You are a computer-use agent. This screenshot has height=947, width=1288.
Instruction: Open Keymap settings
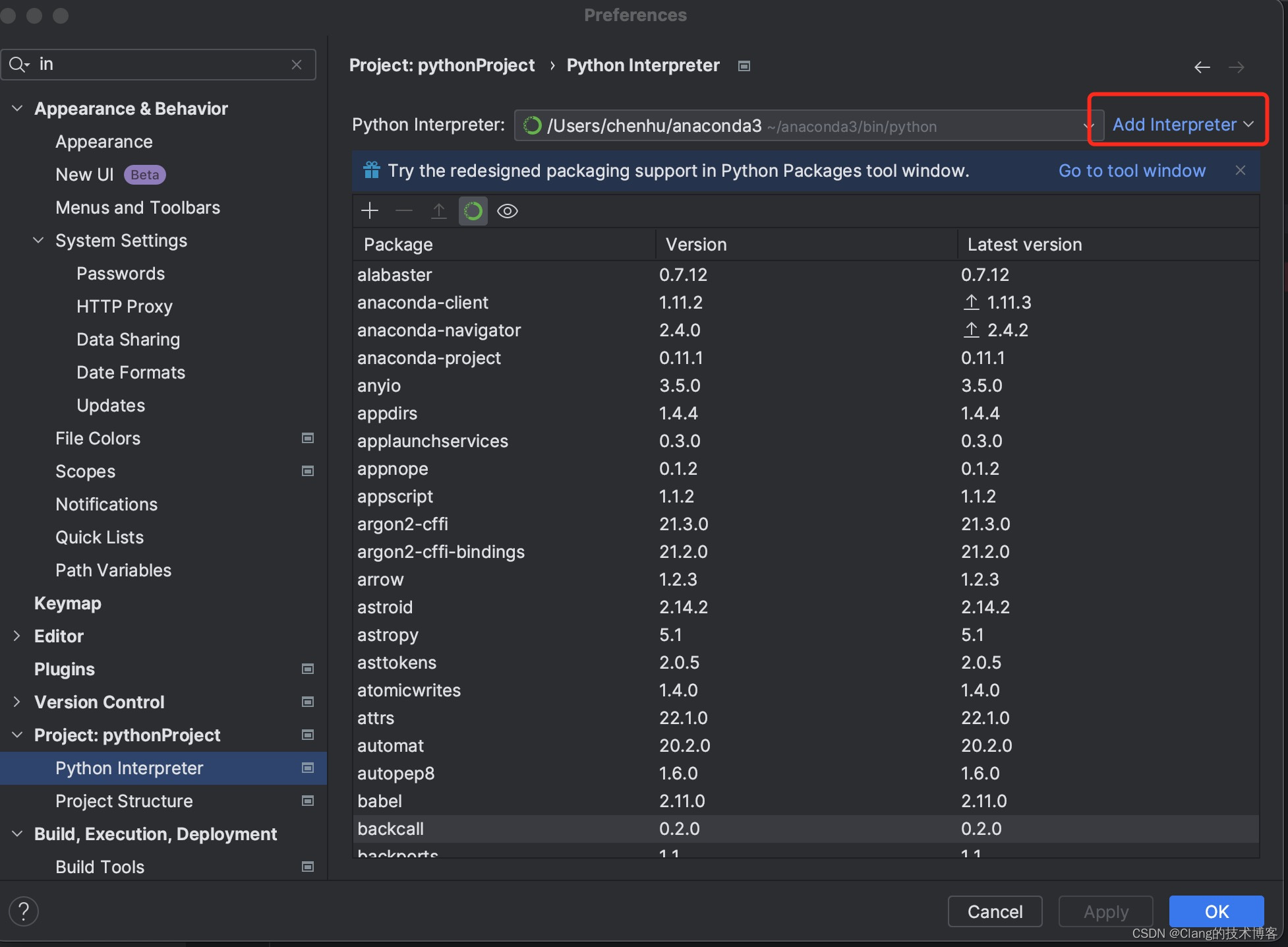(x=68, y=603)
